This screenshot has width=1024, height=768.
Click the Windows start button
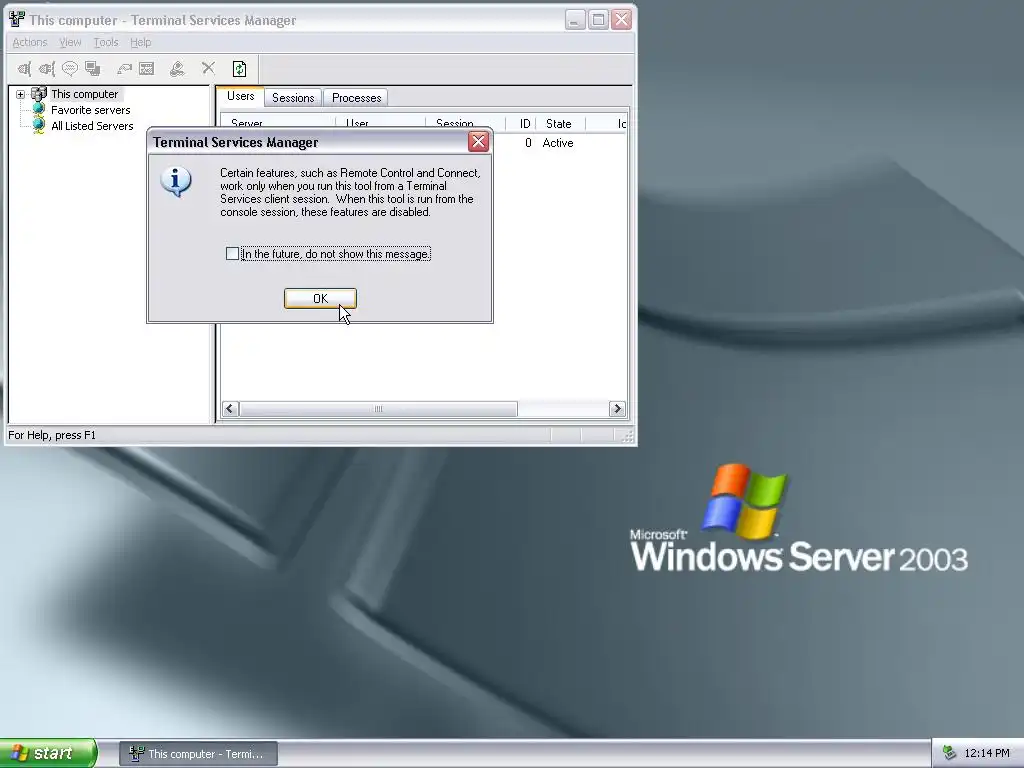[x=48, y=754]
